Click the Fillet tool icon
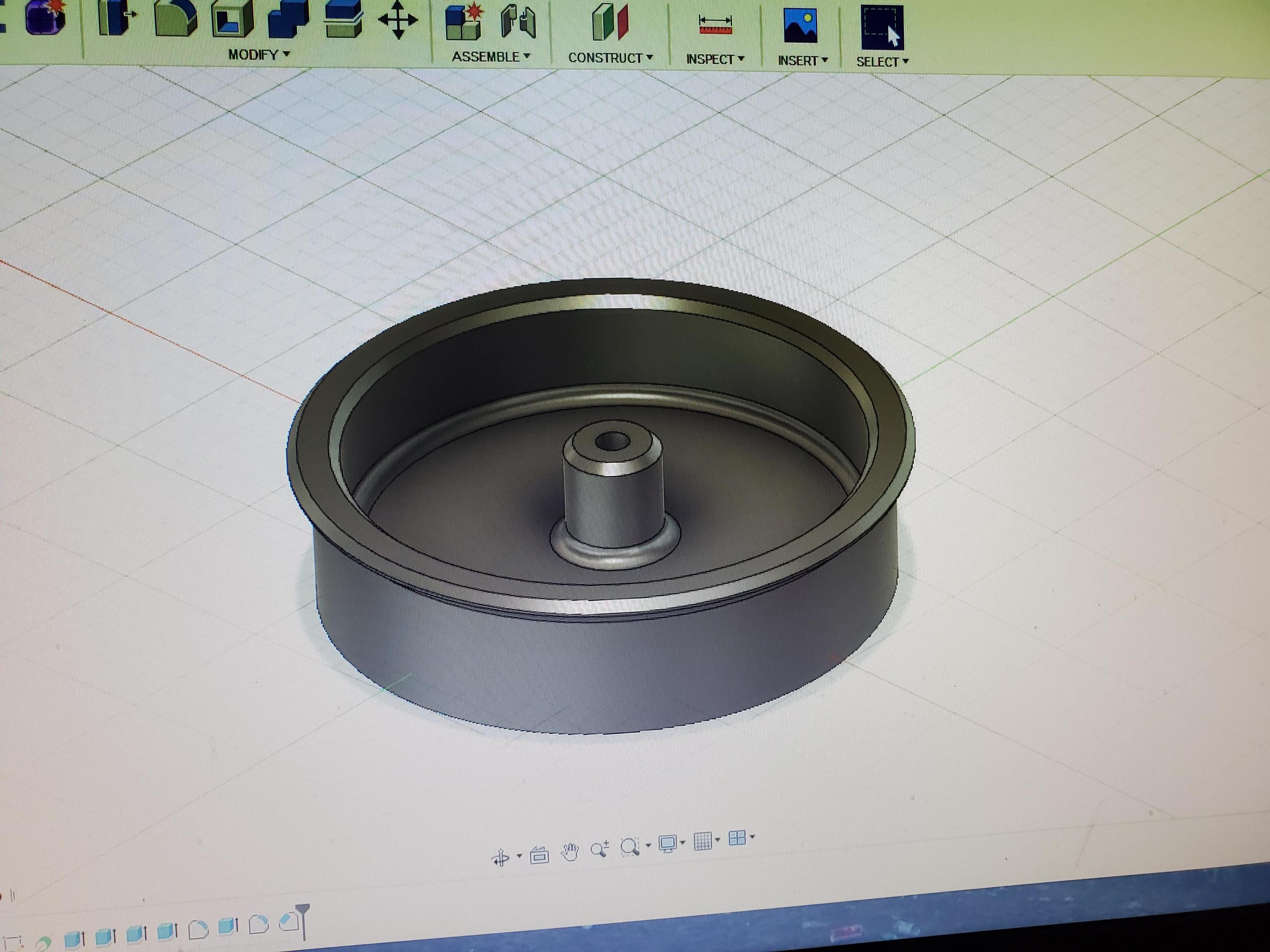Screen dimensions: 1270x952 coord(175,19)
